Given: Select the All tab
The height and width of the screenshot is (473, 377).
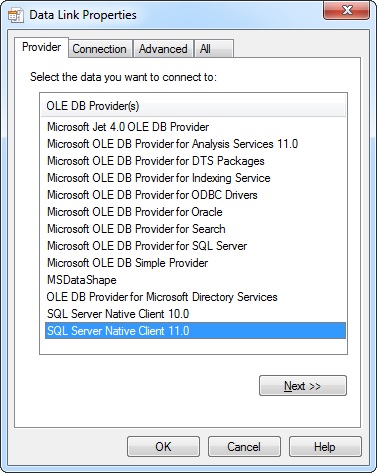Looking at the screenshot, I should 214,49.
